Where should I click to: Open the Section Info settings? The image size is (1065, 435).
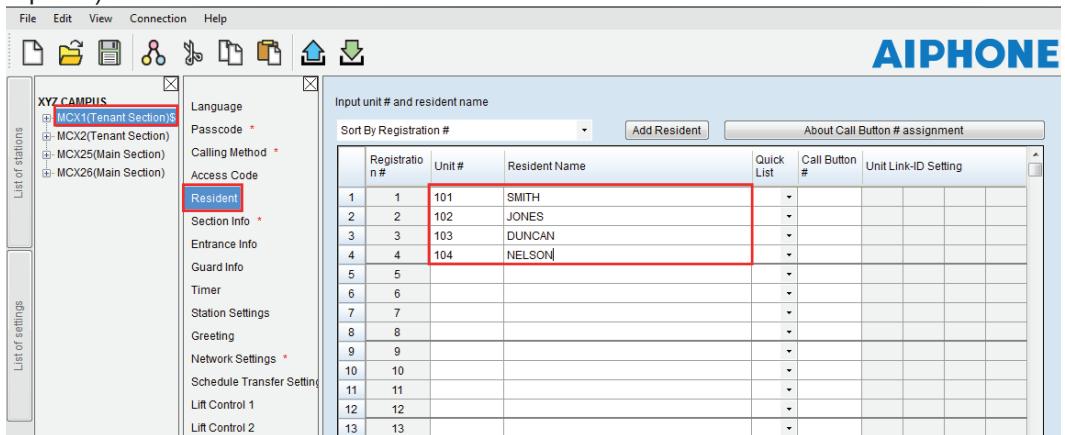tap(220, 221)
